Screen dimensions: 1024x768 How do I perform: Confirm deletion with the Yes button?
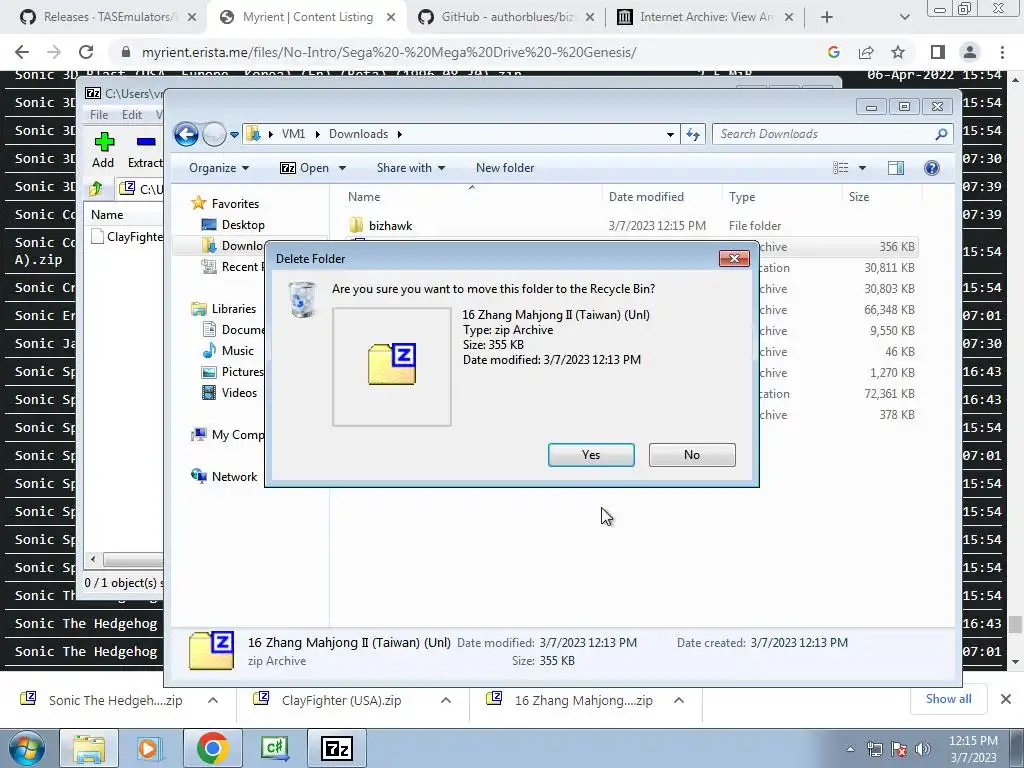591,455
